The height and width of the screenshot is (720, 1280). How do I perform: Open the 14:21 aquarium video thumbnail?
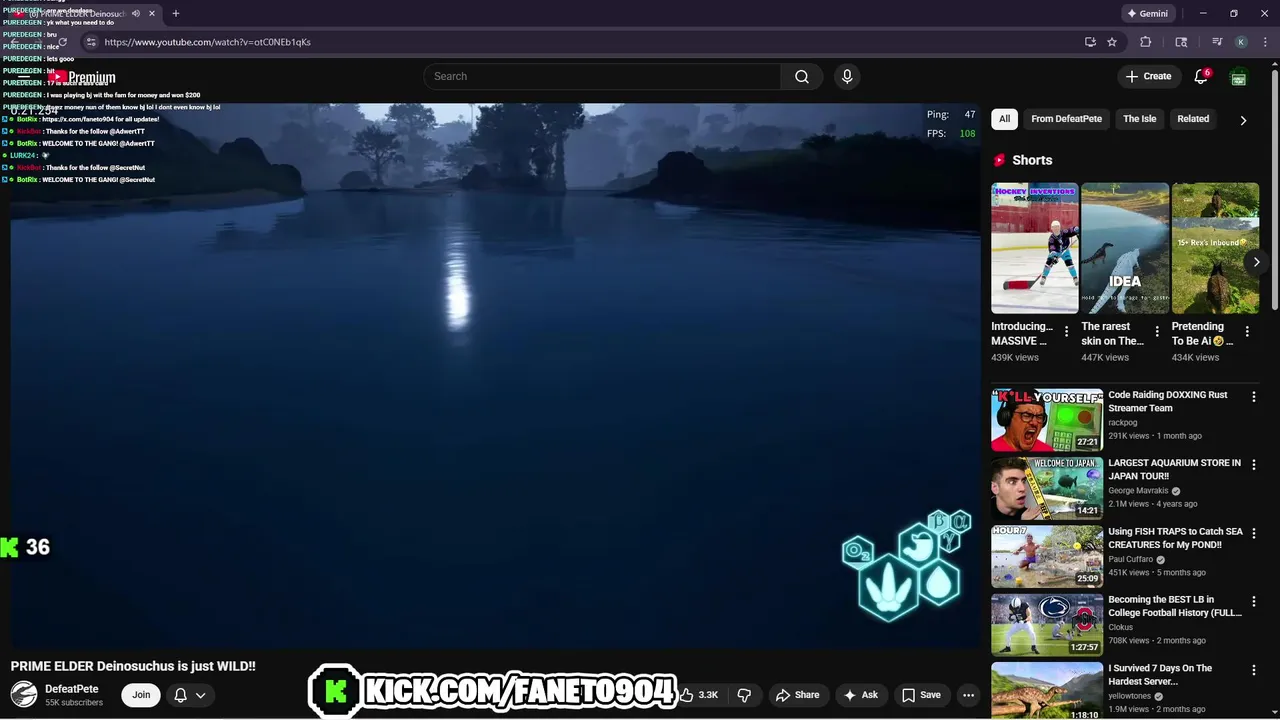[x=1047, y=488]
